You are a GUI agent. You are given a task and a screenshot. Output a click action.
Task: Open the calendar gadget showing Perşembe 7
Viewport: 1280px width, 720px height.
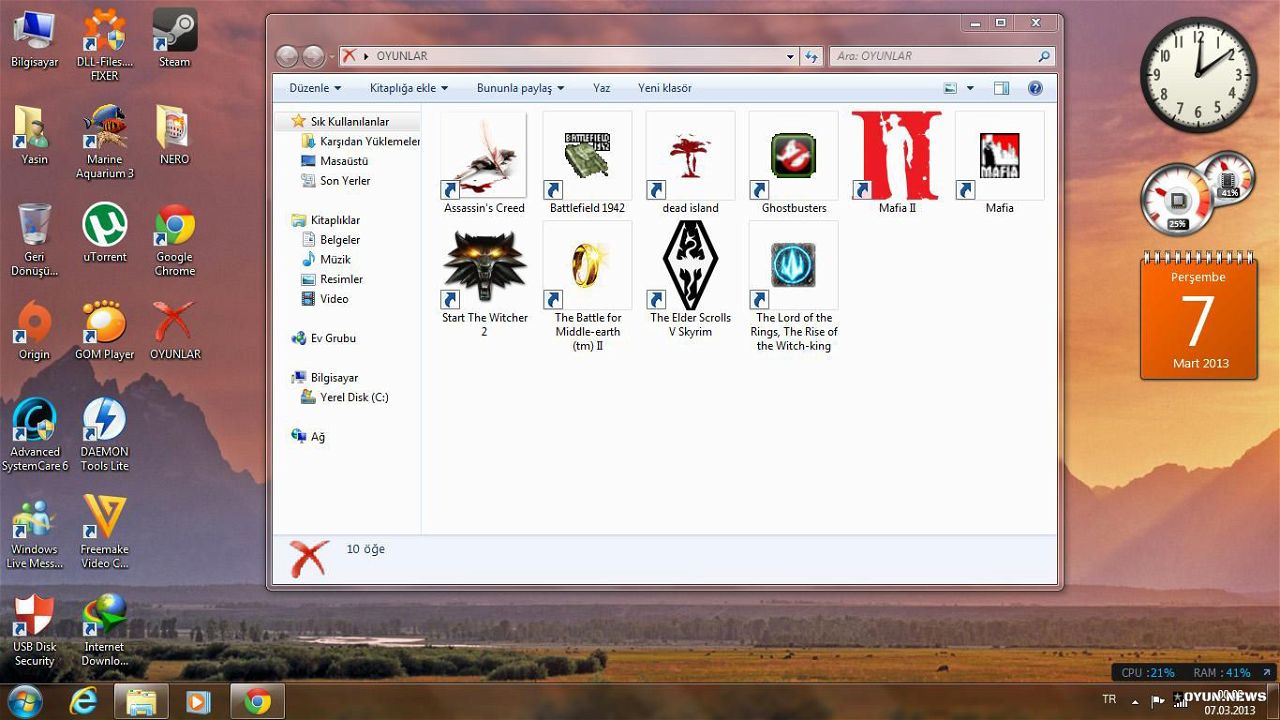[1199, 317]
